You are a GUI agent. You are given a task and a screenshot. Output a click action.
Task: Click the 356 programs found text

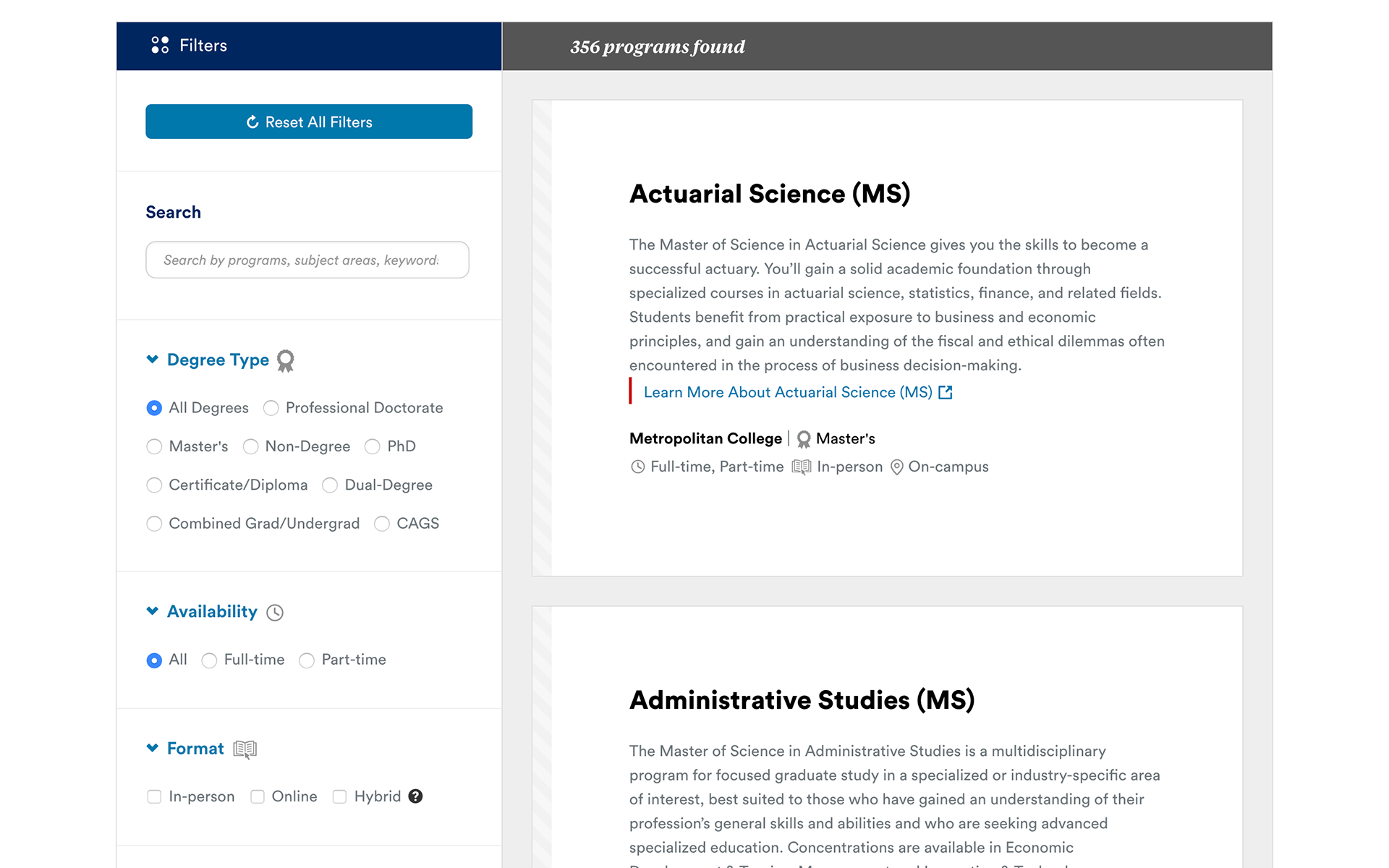pyautogui.click(x=658, y=46)
